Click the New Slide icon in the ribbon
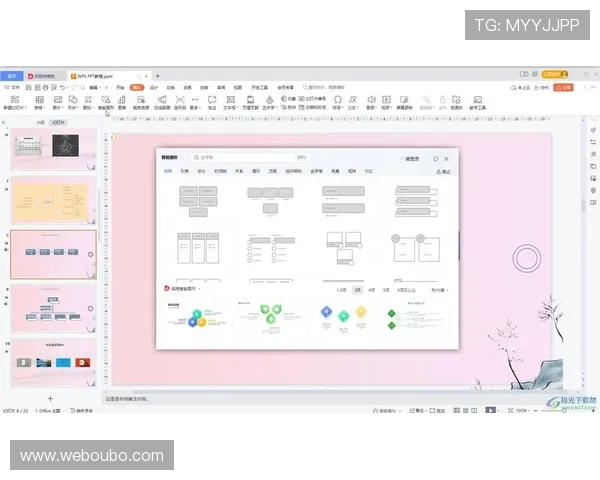The width and height of the screenshot is (600, 480). click(x=15, y=101)
